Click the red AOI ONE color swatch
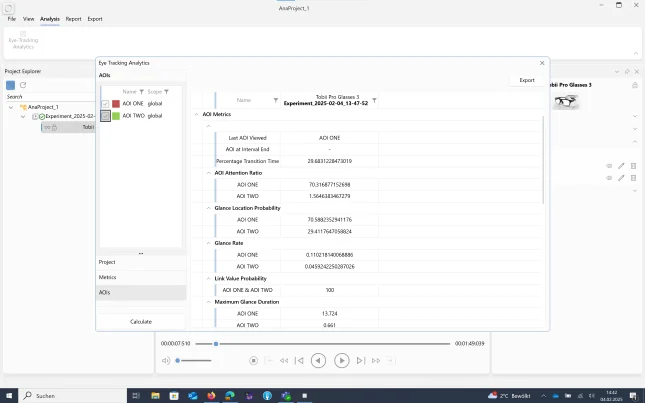 (116, 104)
